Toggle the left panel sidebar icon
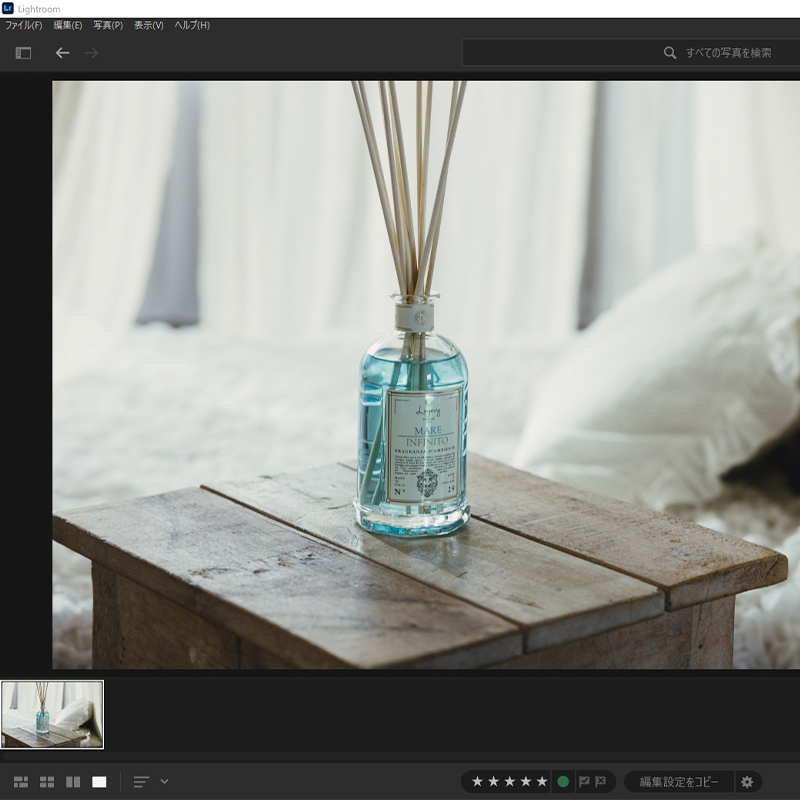This screenshot has width=800, height=800. coord(23,53)
